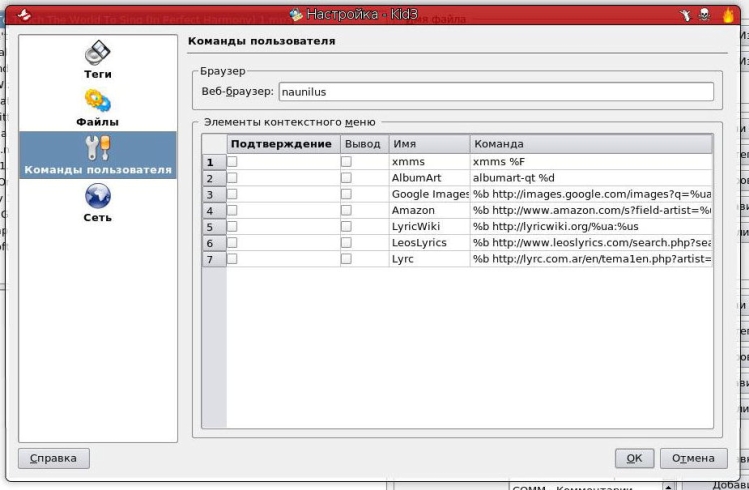Click the Kid3 app icon in the title bar
Viewport: 749px width, 490px height.
[296, 14]
